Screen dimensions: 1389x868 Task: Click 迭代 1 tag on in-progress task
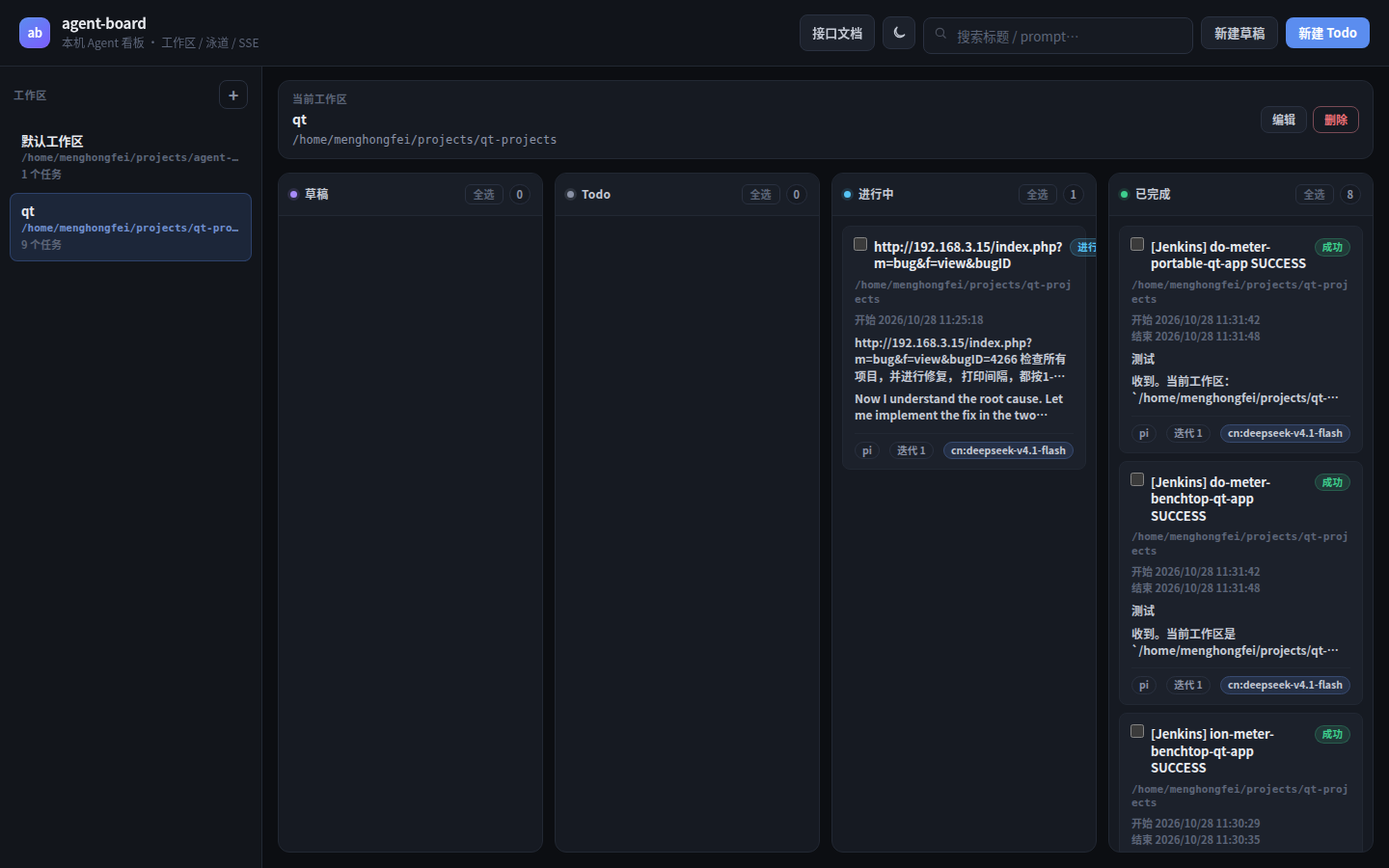911,450
